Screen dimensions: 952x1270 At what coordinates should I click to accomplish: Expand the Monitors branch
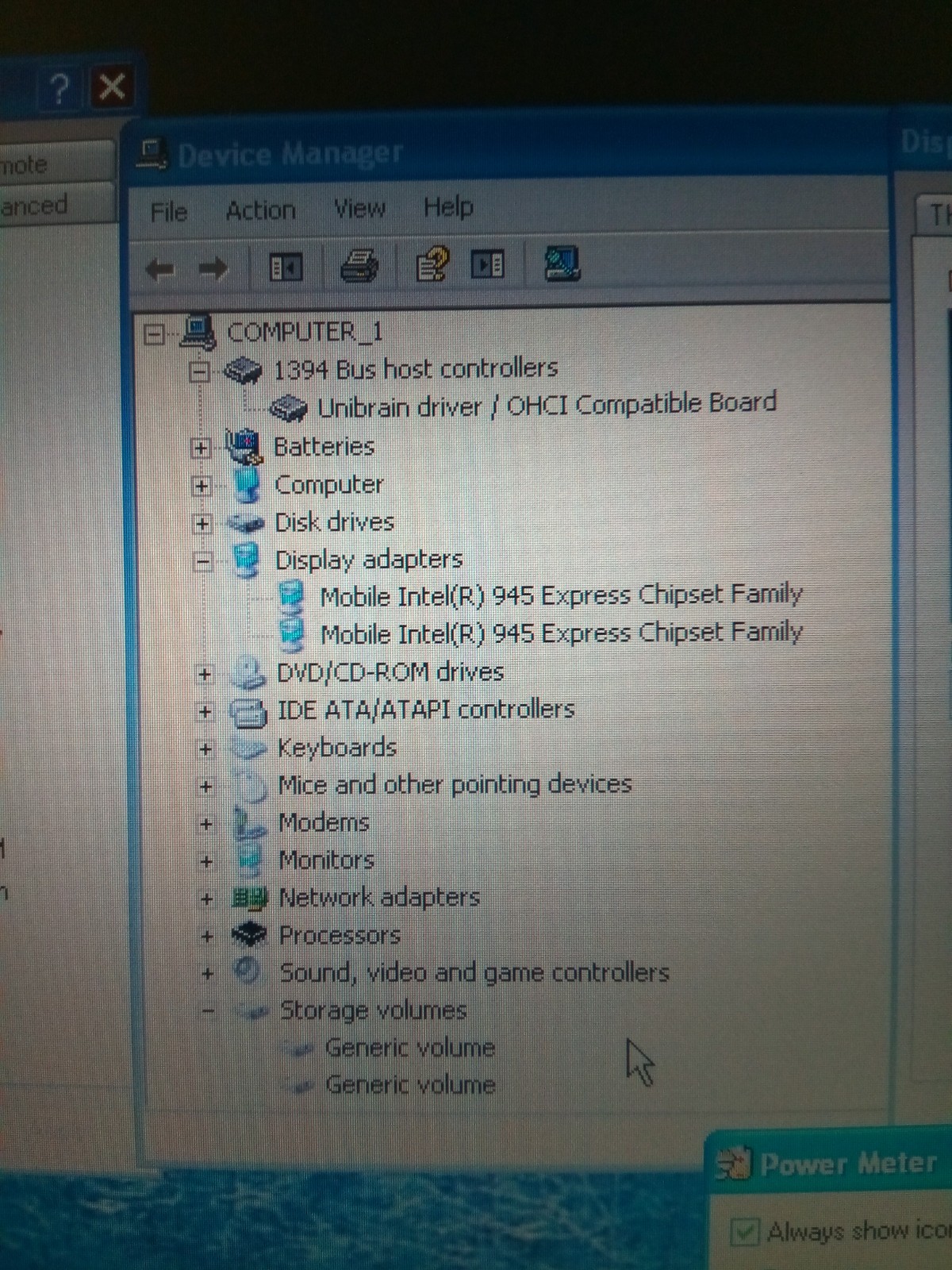206,861
